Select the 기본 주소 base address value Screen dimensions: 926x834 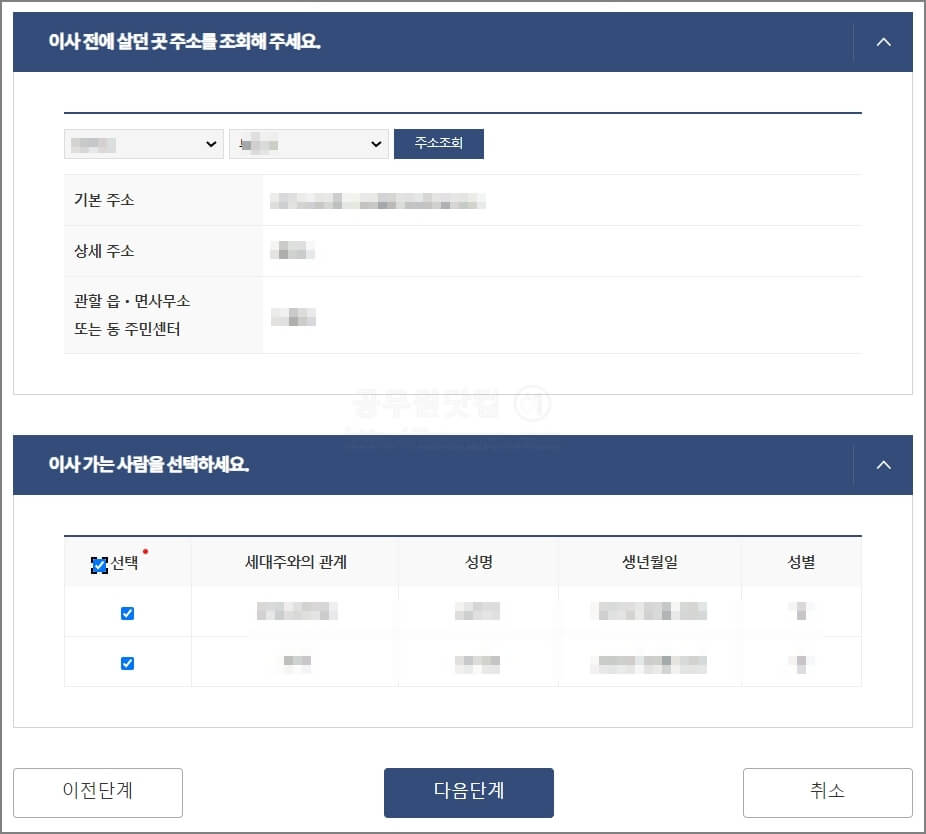380,201
